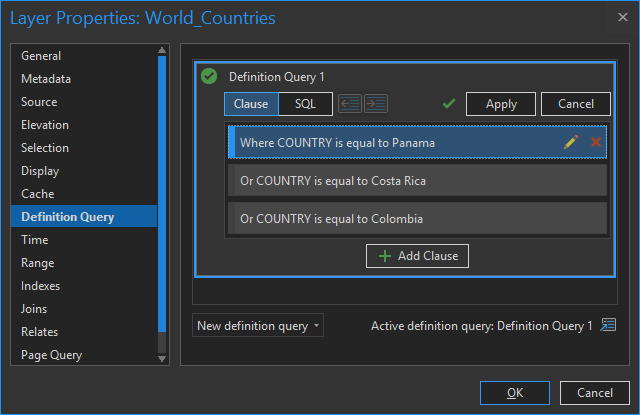Open the Metadata properties tab
The image size is (640, 415).
(46, 79)
